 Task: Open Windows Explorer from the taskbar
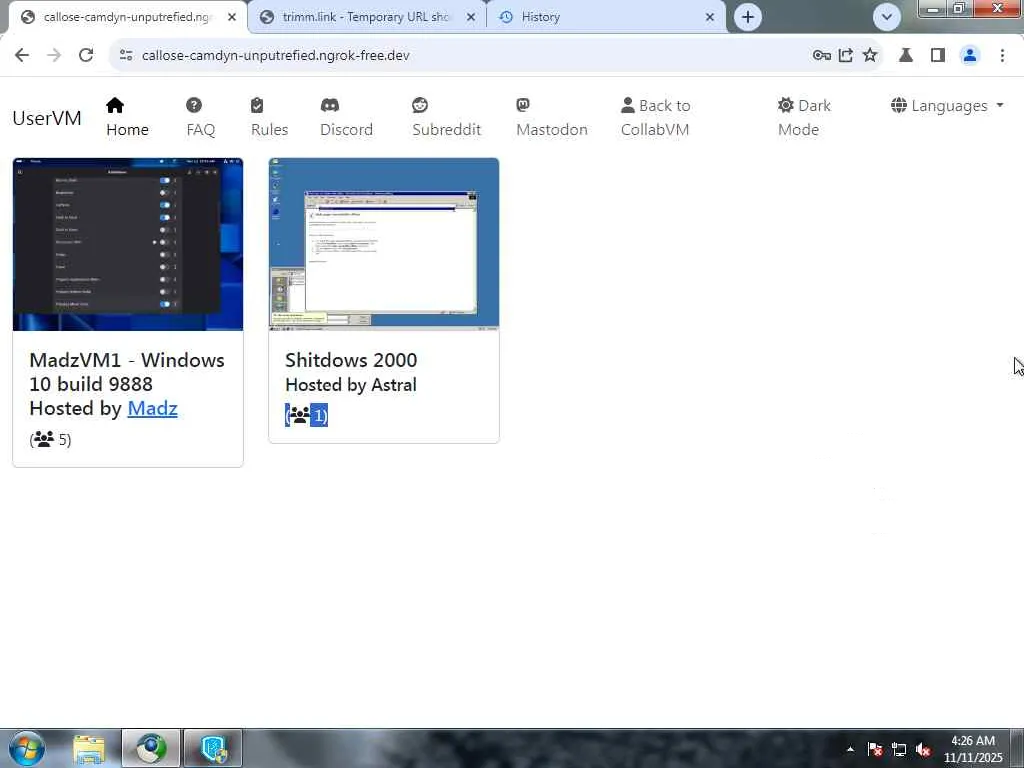pos(89,748)
